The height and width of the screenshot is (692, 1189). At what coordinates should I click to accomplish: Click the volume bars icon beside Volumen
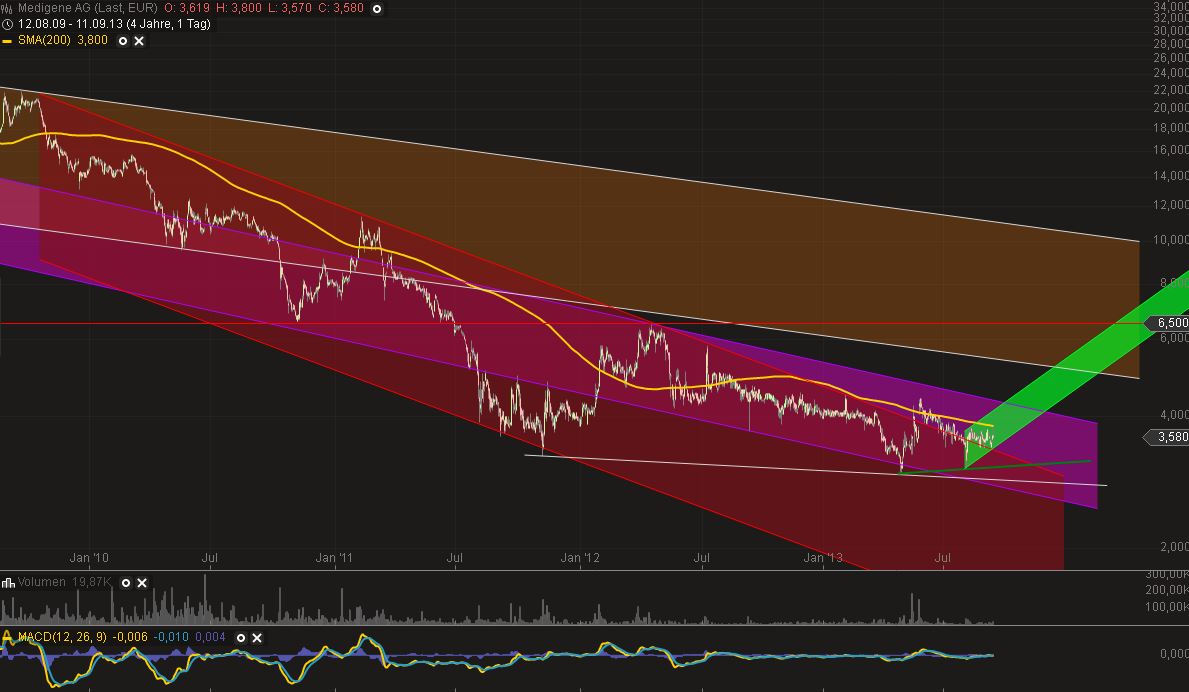click(x=8, y=583)
